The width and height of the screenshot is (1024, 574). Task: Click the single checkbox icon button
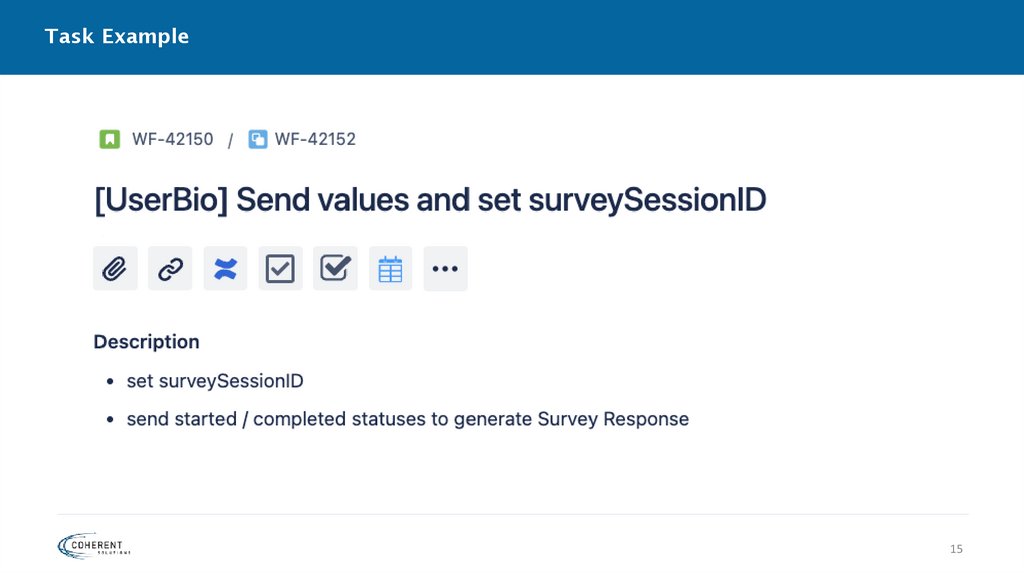click(280, 269)
